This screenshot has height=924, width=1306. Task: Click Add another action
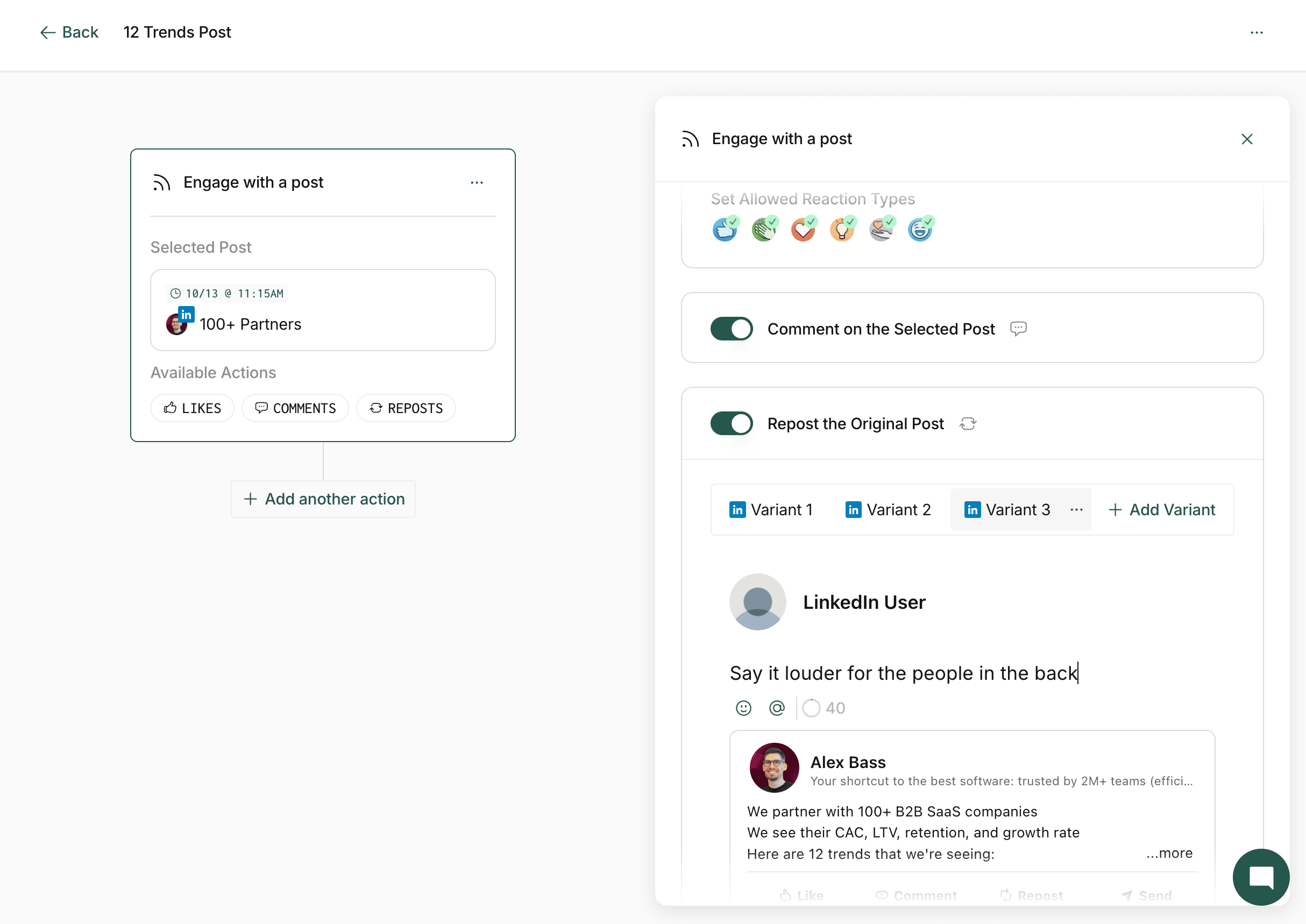tap(323, 499)
